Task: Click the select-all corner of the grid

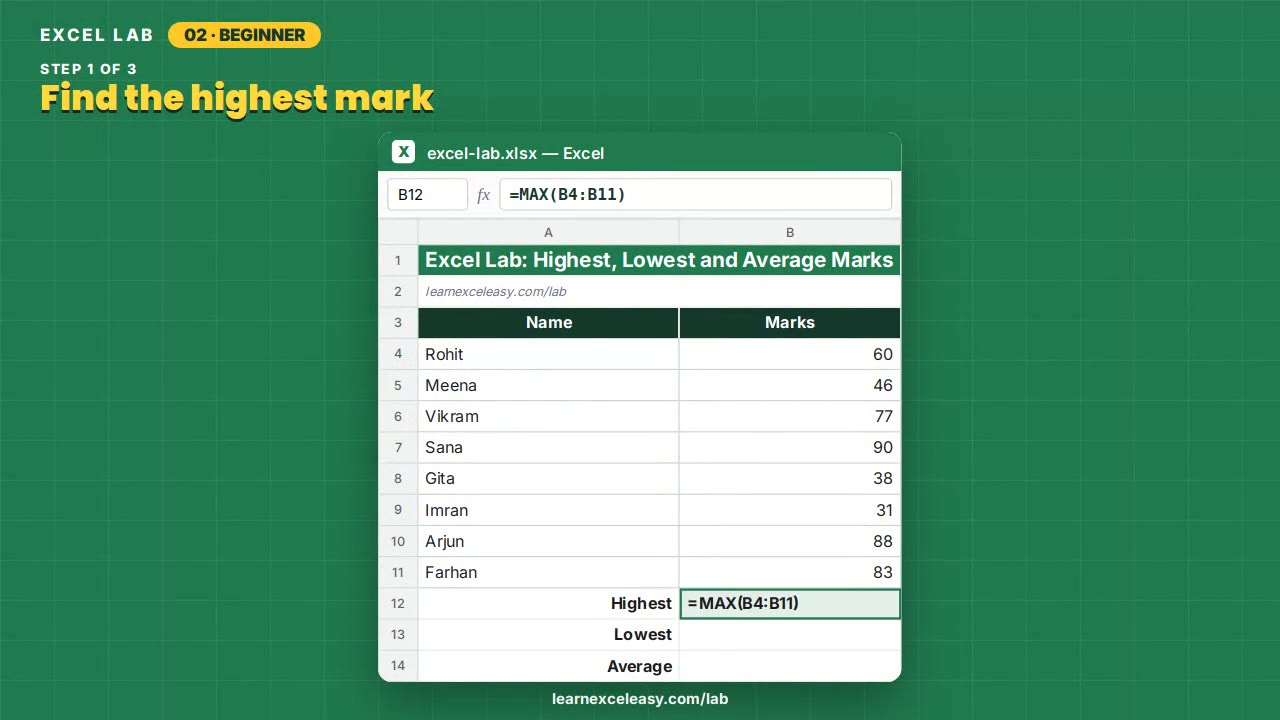Action: 398,232
